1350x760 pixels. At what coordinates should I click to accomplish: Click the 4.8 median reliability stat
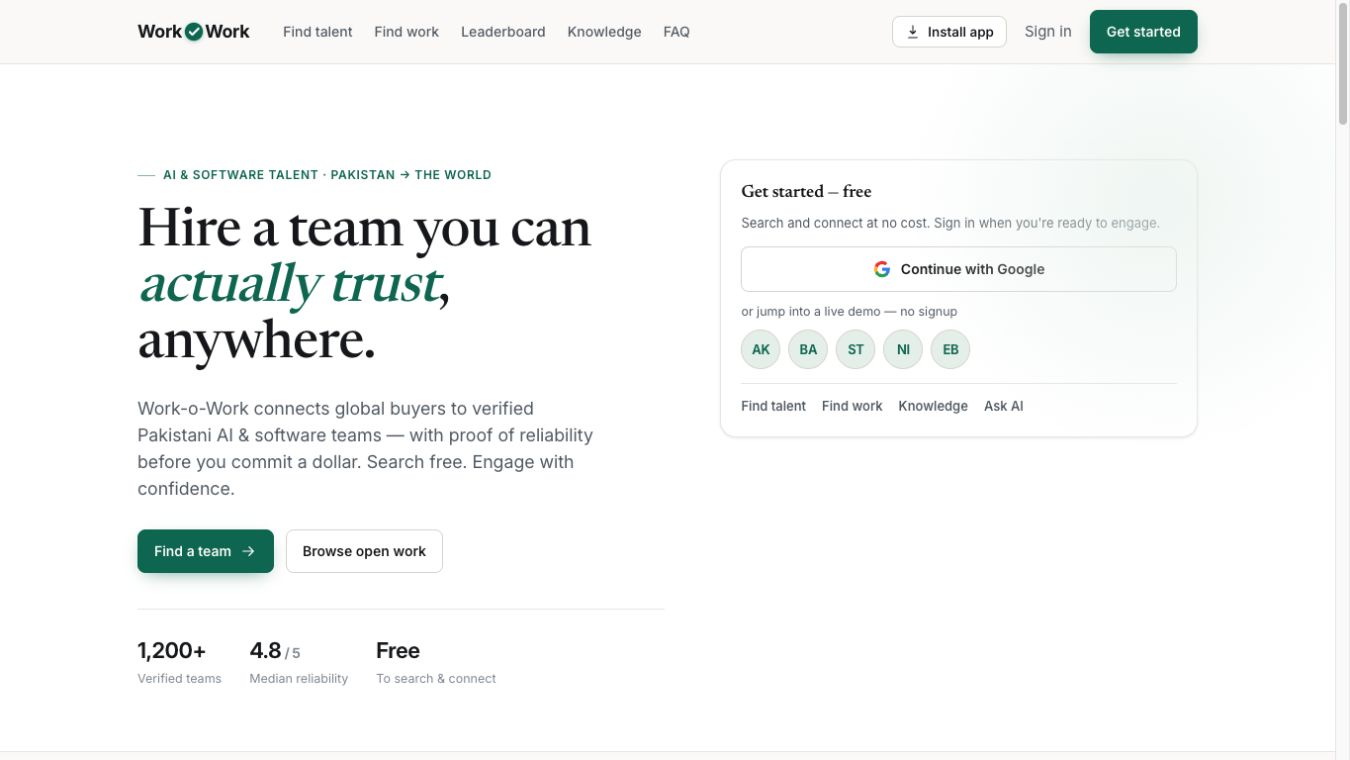(x=299, y=663)
